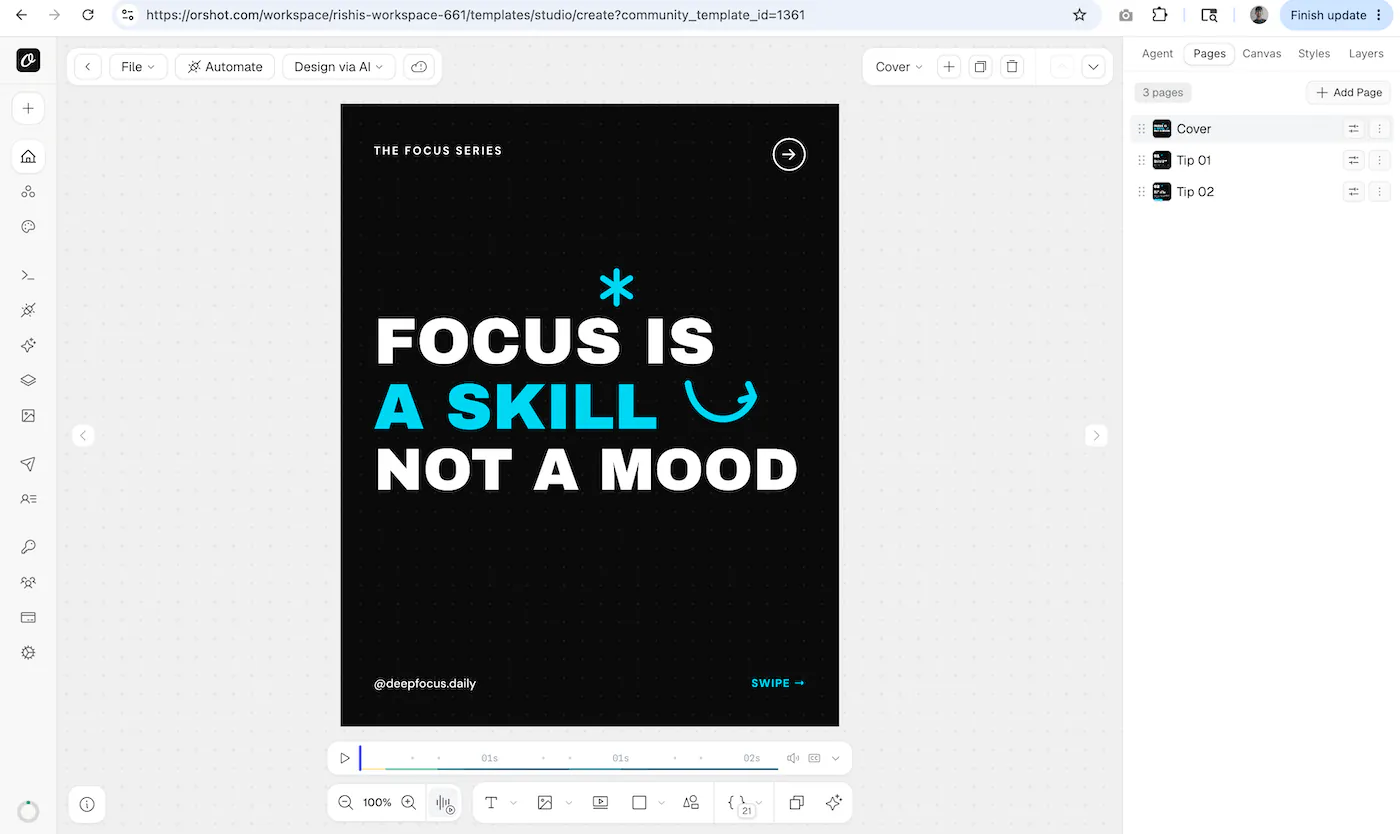1400x834 pixels.
Task: Play the timeline animation
Action: pos(345,758)
